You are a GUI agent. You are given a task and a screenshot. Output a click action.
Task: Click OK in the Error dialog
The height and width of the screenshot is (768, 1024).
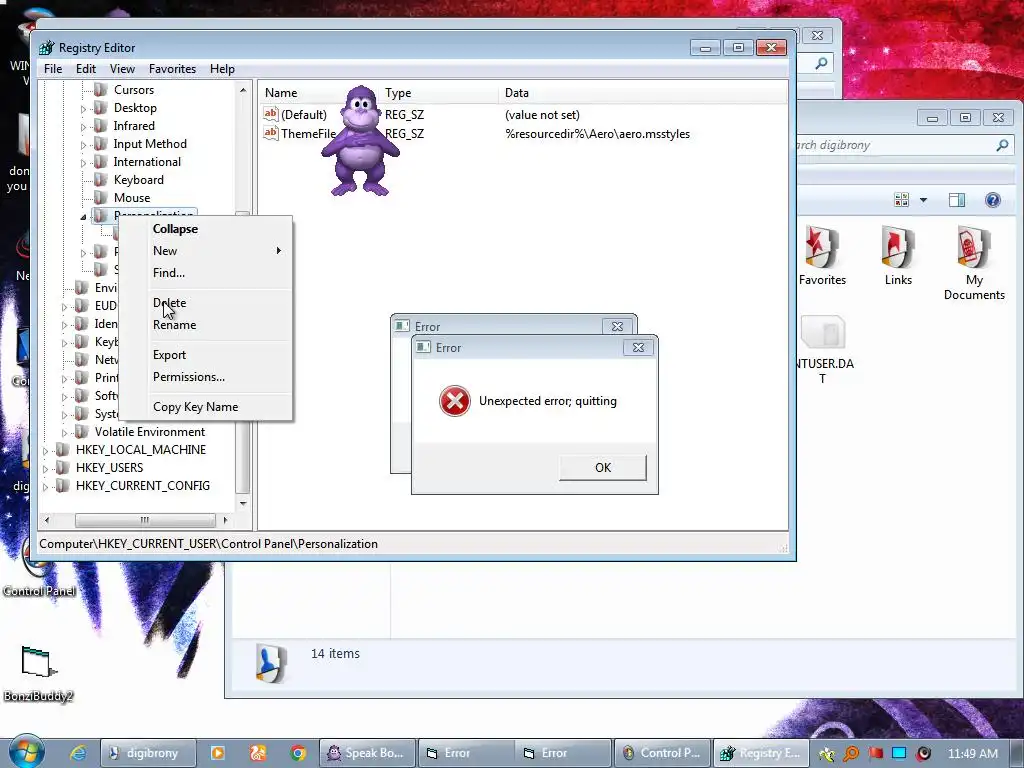[x=603, y=468]
